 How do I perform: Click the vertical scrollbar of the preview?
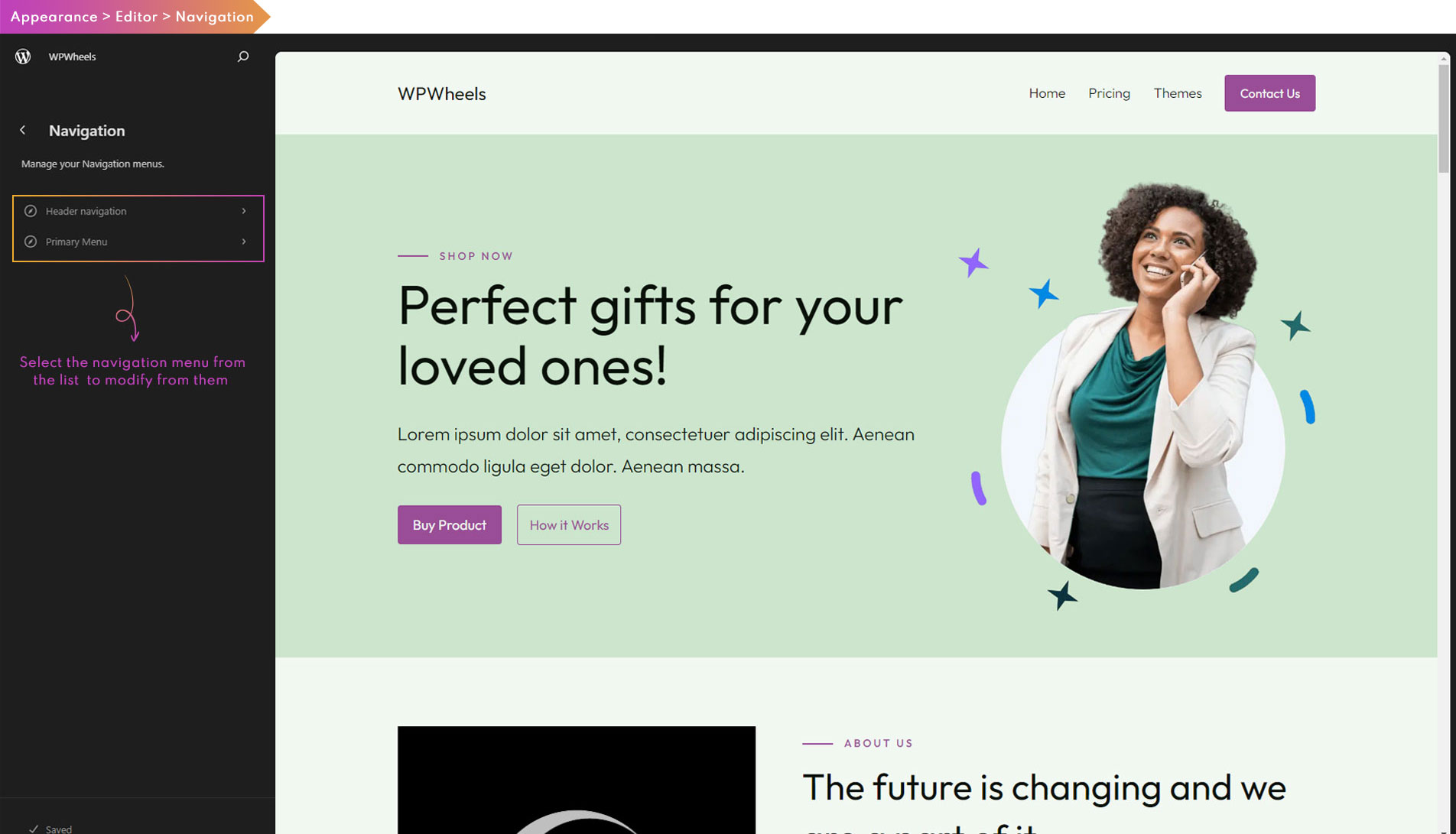point(1444,118)
